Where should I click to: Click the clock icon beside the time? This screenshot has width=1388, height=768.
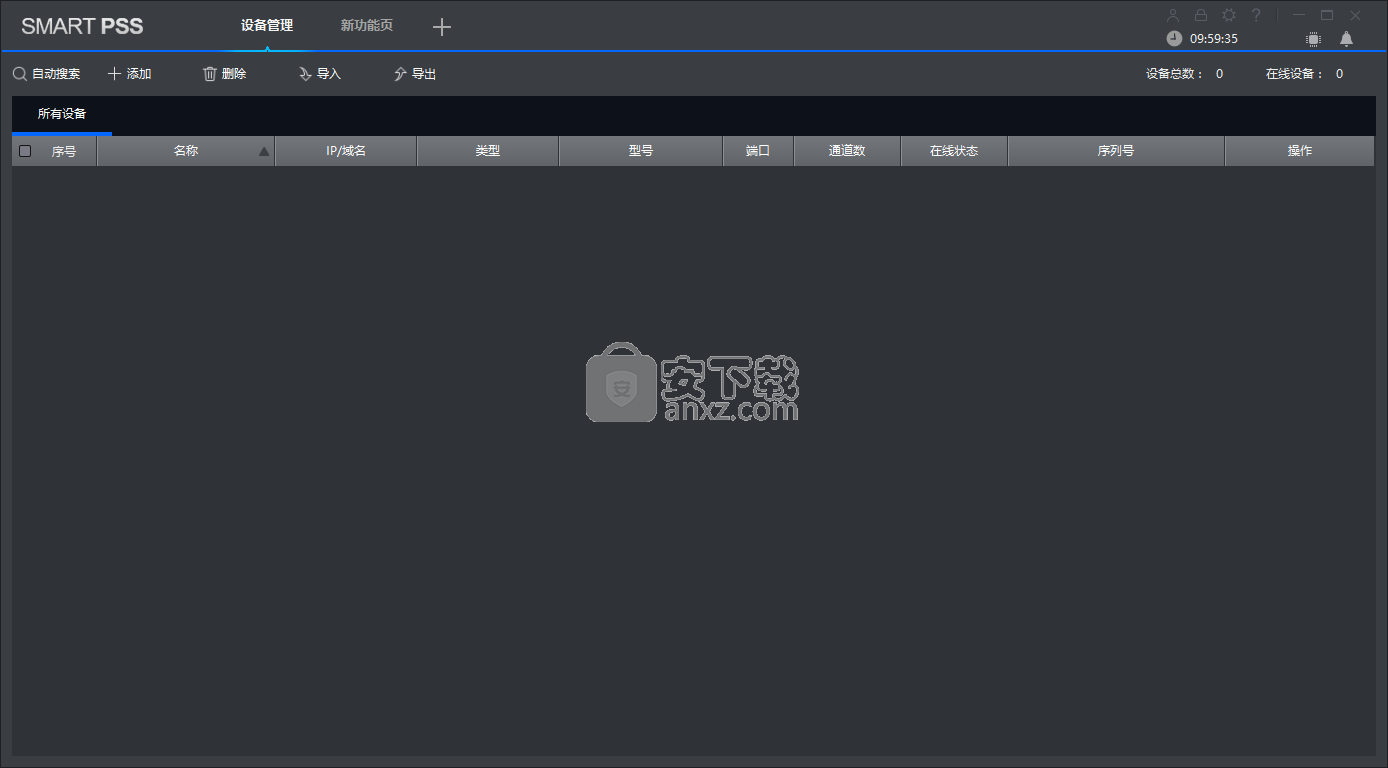[1174, 38]
